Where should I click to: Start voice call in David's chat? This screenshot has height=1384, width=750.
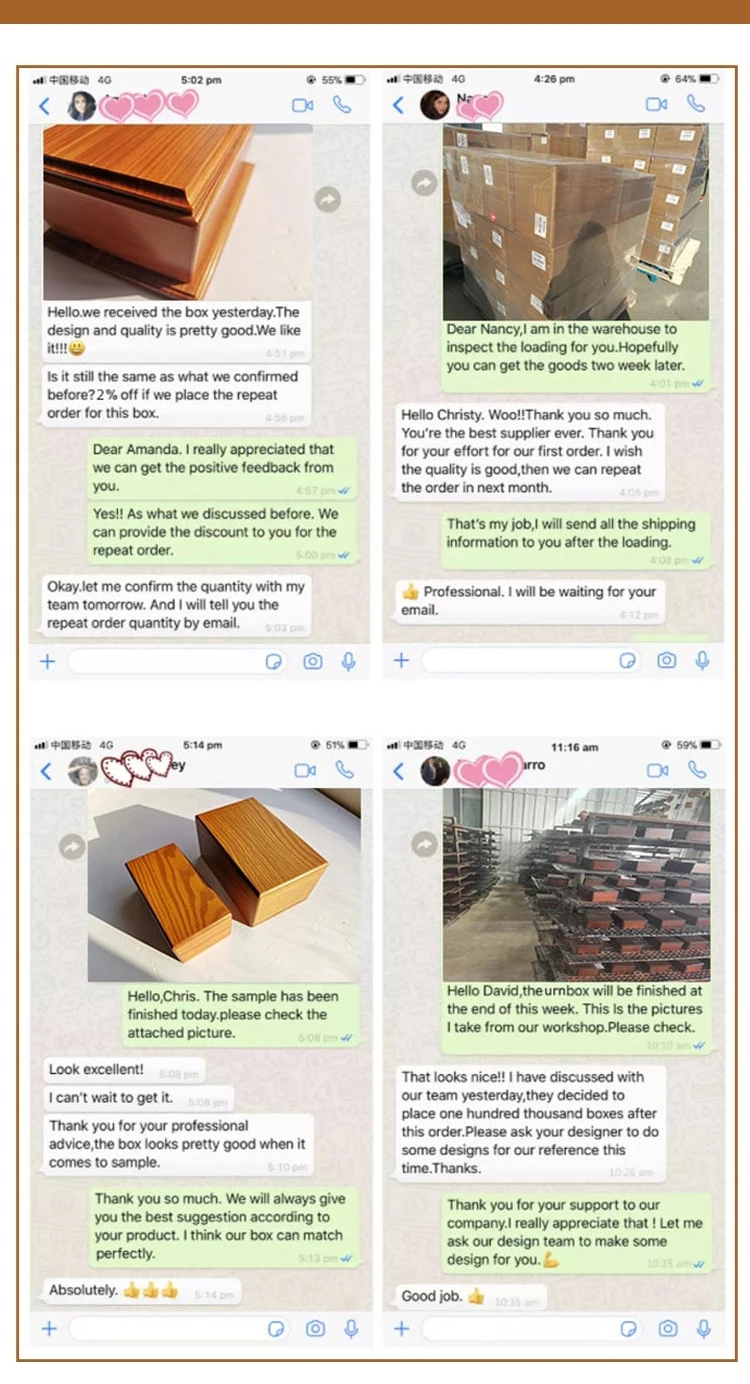click(x=697, y=770)
